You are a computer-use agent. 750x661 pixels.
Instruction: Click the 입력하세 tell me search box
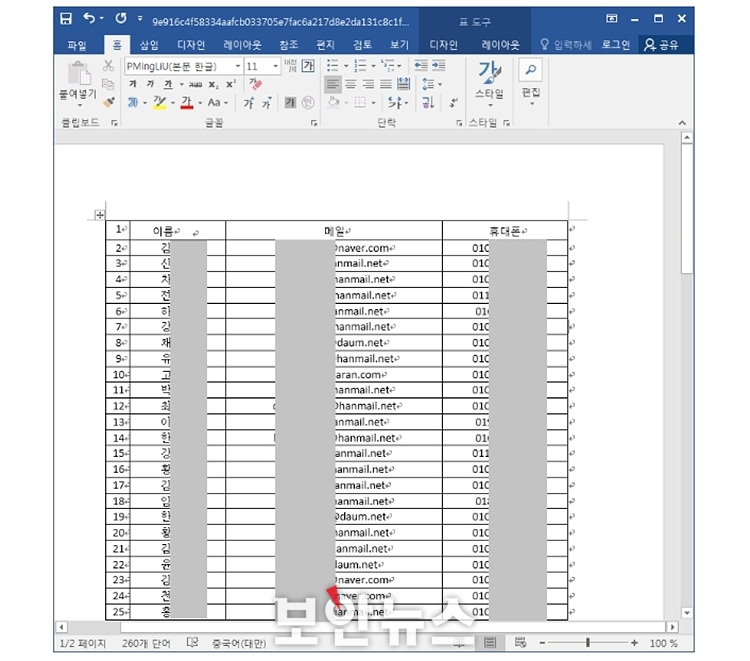pos(566,45)
